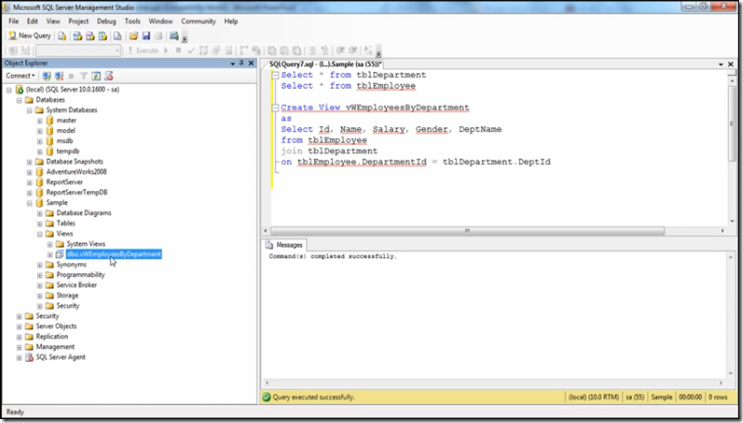Click the Debug green arrow icon
Viewport: 743px width, 423px height.
(166, 50)
